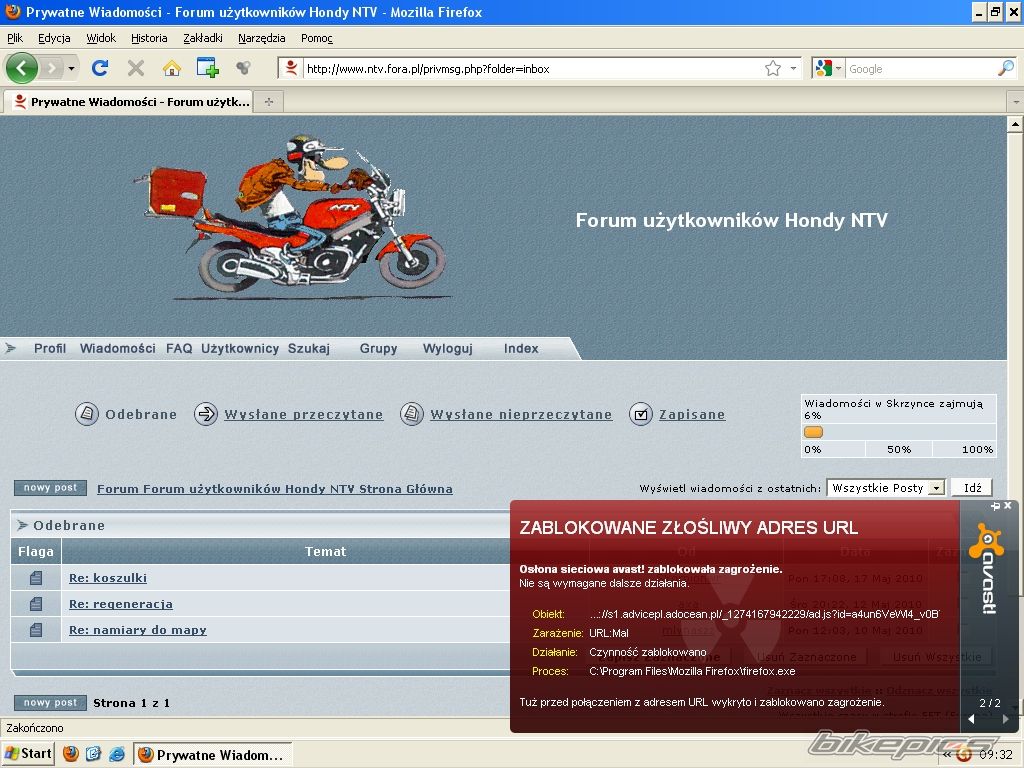This screenshot has width=1024, height=768.
Task: Click the Flaga column header
Action: (36, 552)
